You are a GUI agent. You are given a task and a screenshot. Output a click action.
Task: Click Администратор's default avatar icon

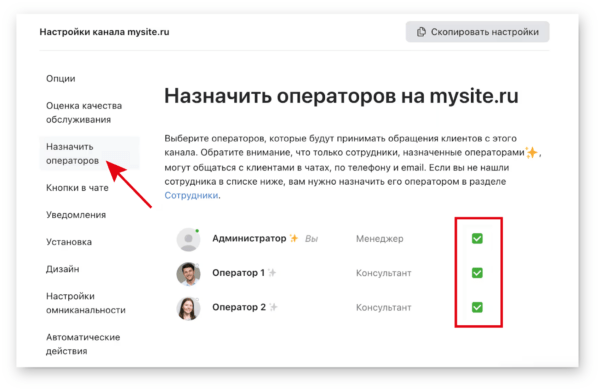pos(188,239)
